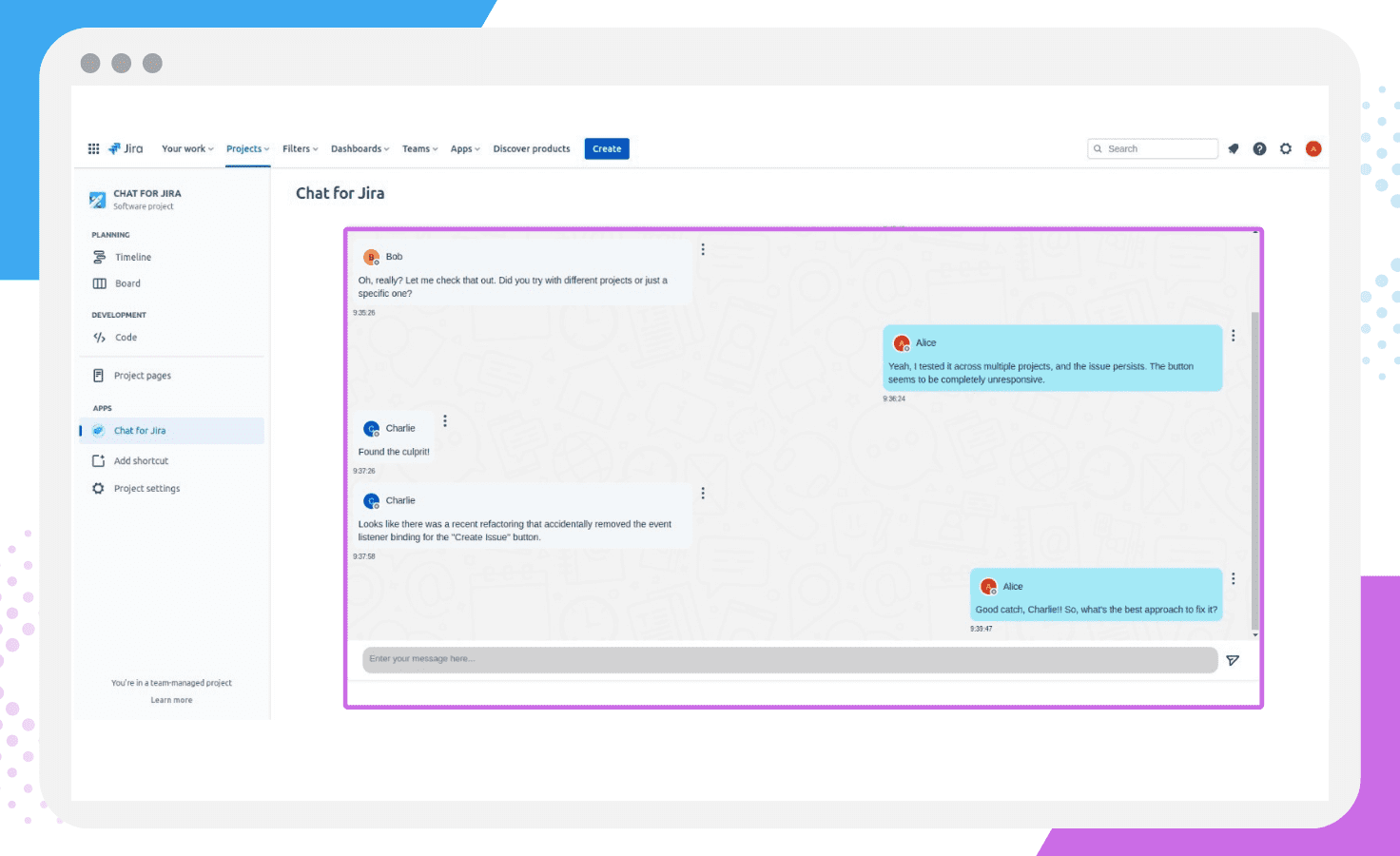Viewport: 1400px width, 856px height.
Task: Select the Board icon in the sidebar
Action: (x=99, y=282)
